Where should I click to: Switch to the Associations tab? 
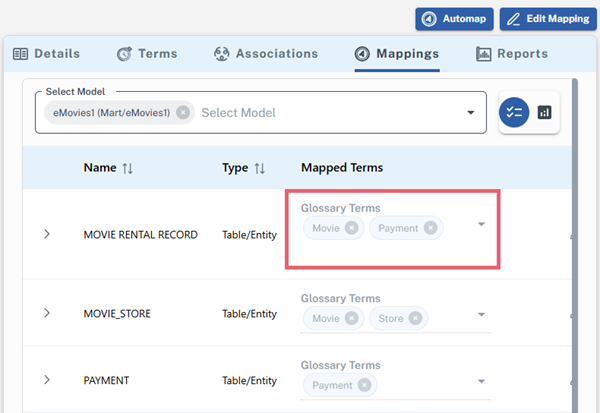tap(266, 54)
